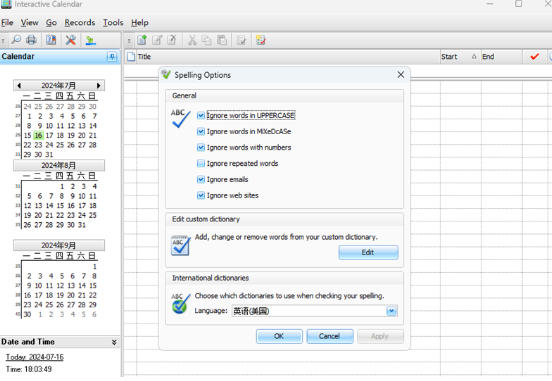Pin the Calendar panel with pushpin icon
This screenshot has width=552, height=381.
112,57
